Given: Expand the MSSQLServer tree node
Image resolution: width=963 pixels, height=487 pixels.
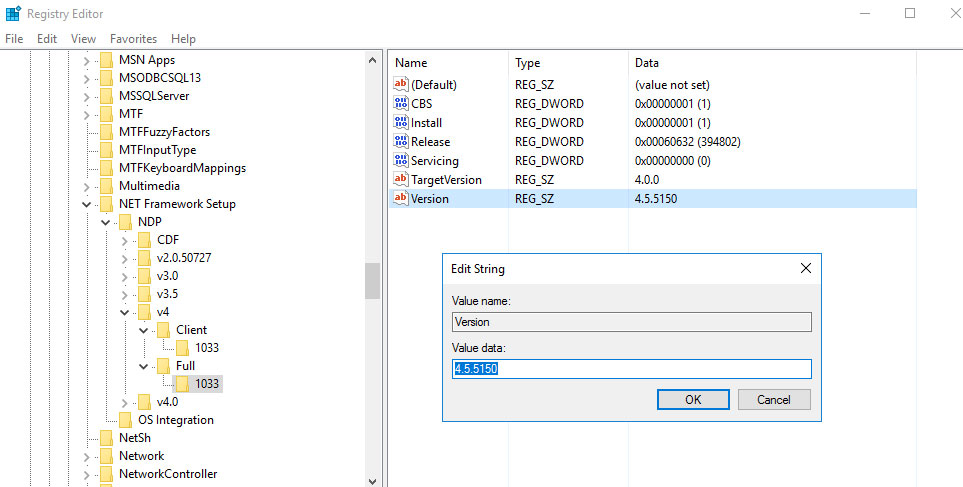Looking at the screenshot, I should pos(87,96).
